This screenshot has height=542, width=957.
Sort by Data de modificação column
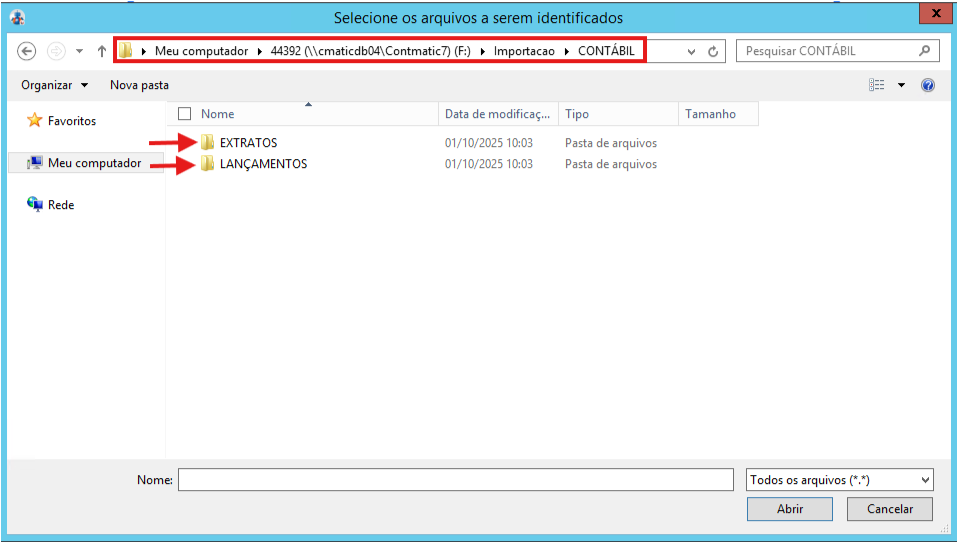point(498,114)
